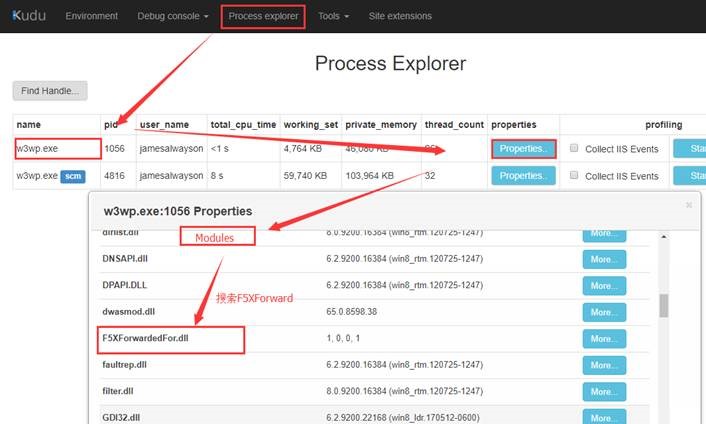Click More for F5XForwardedFor.dll
The height and width of the screenshot is (424, 706).
coord(604,339)
